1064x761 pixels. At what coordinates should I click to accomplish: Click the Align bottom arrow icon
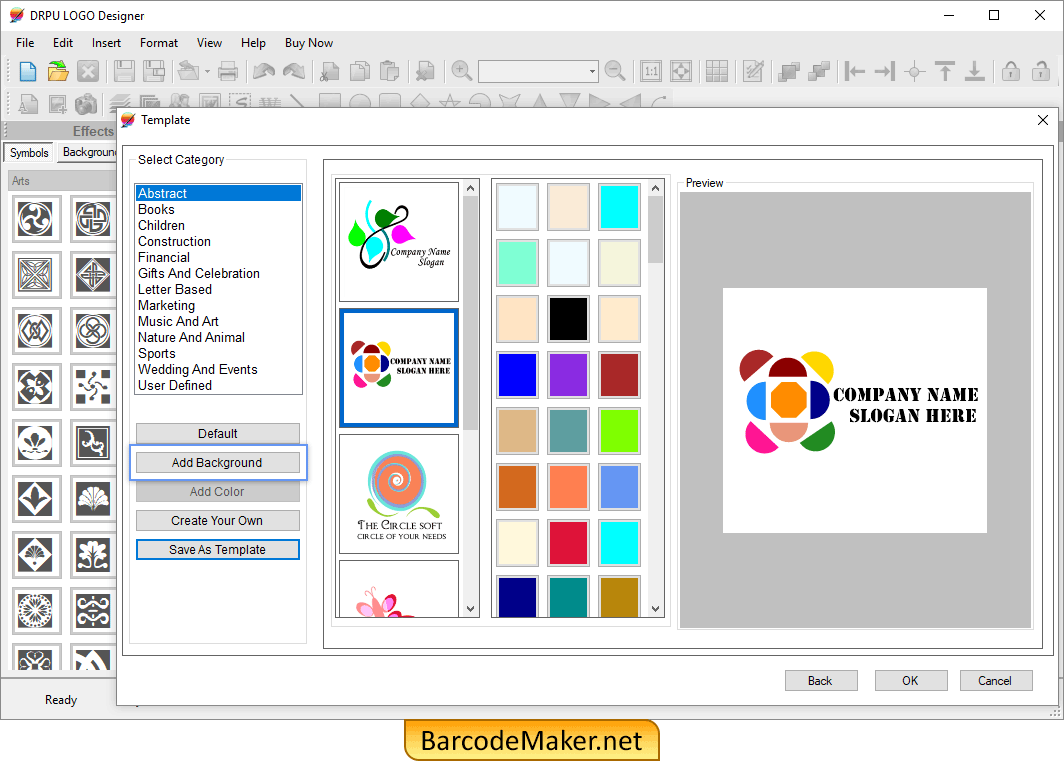974,71
